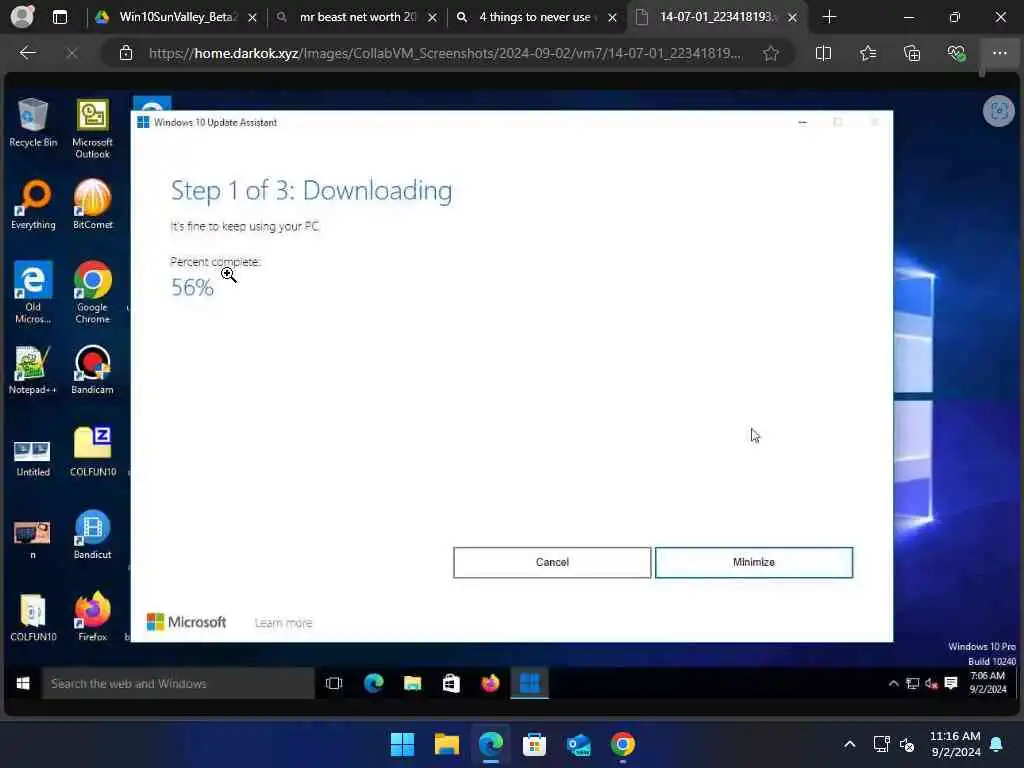Open the Untitled desktop file
The height and width of the screenshot is (768, 1024).
33,457
